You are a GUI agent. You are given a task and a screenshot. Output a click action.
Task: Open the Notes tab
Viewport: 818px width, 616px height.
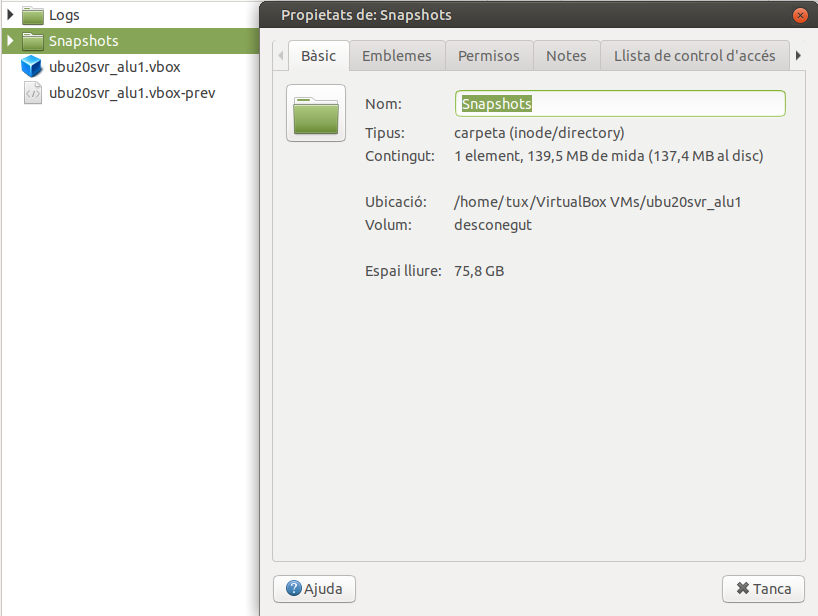click(566, 56)
